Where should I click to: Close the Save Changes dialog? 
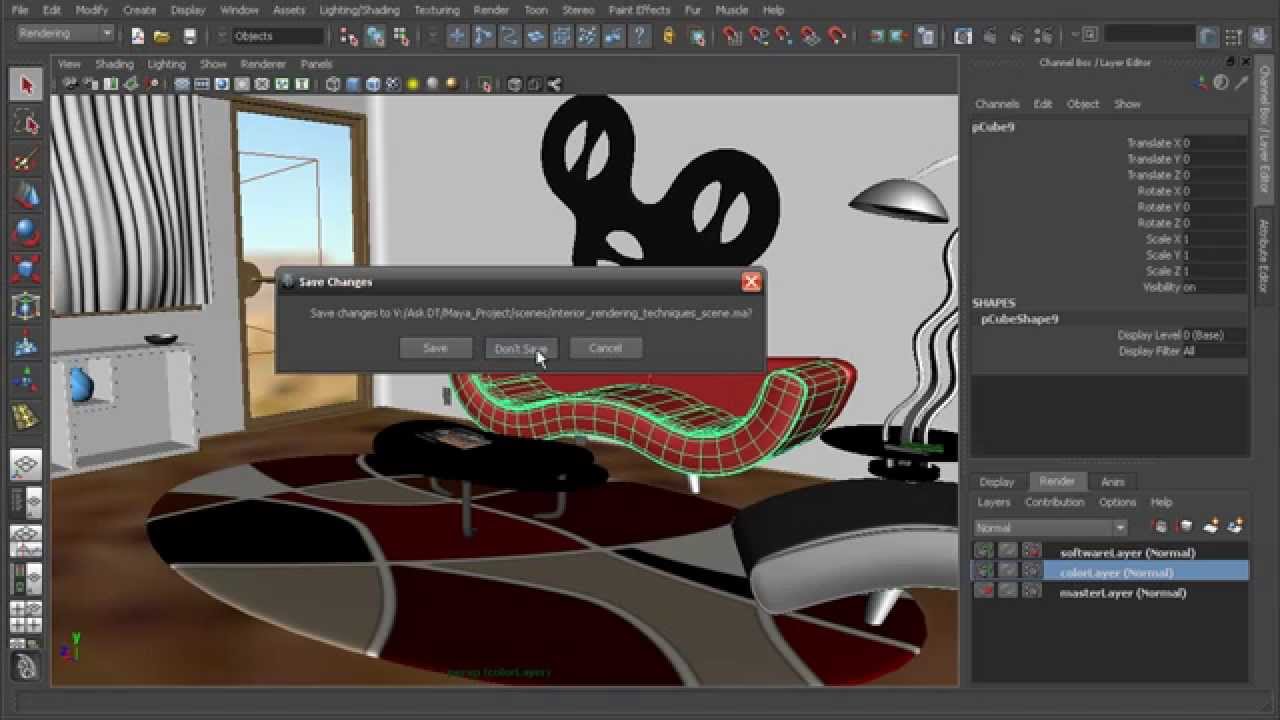pyautogui.click(x=751, y=282)
